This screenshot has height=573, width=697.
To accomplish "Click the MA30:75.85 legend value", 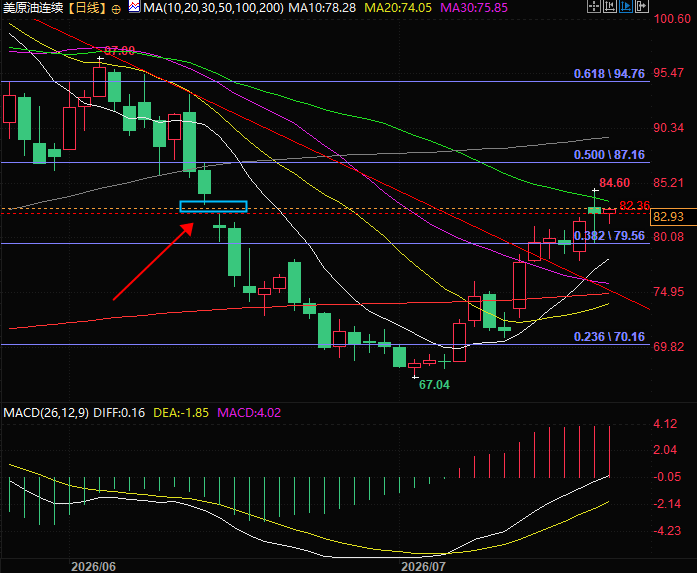I will pos(474,8).
